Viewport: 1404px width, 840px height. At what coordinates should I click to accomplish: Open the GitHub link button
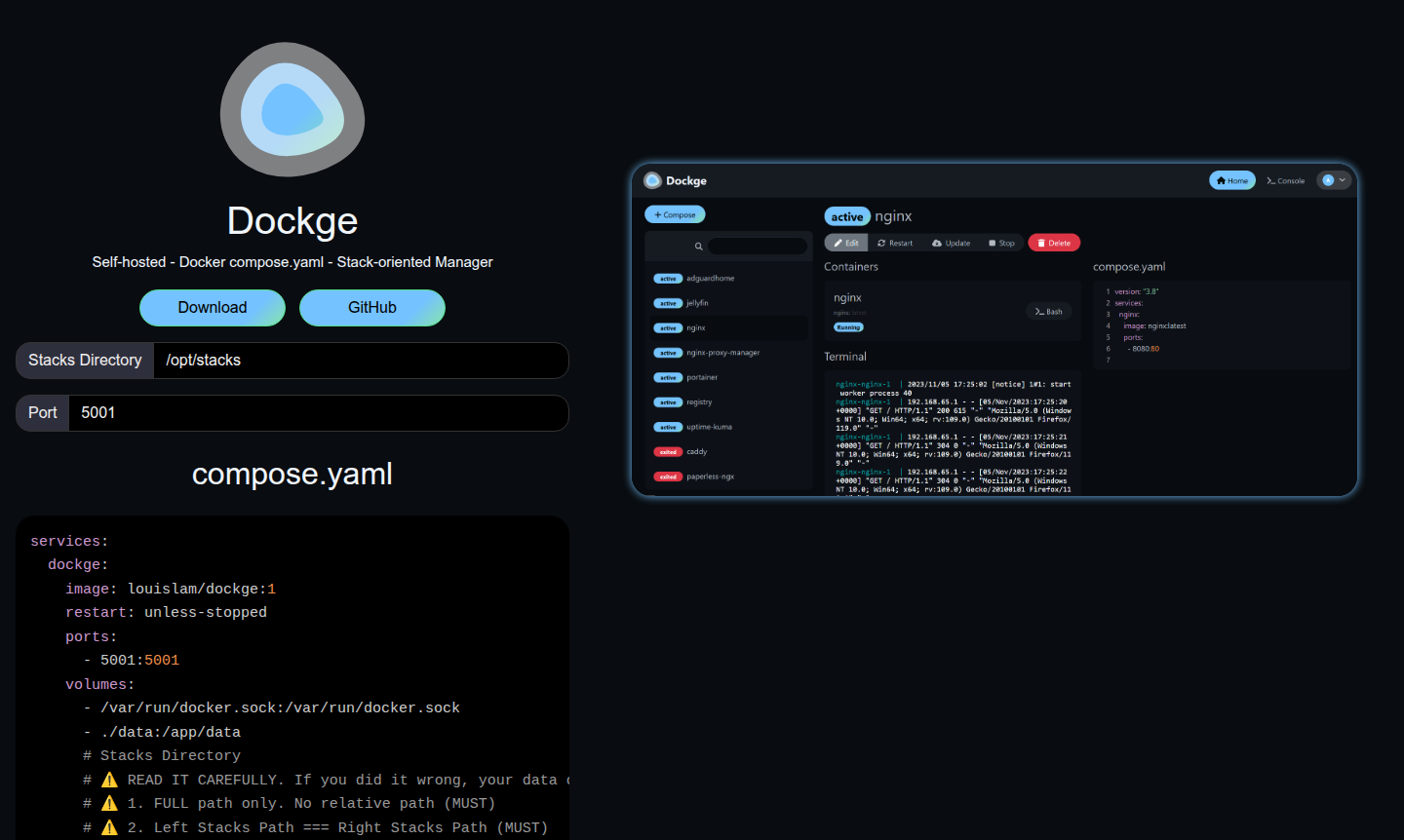click(x=372, y=308)
